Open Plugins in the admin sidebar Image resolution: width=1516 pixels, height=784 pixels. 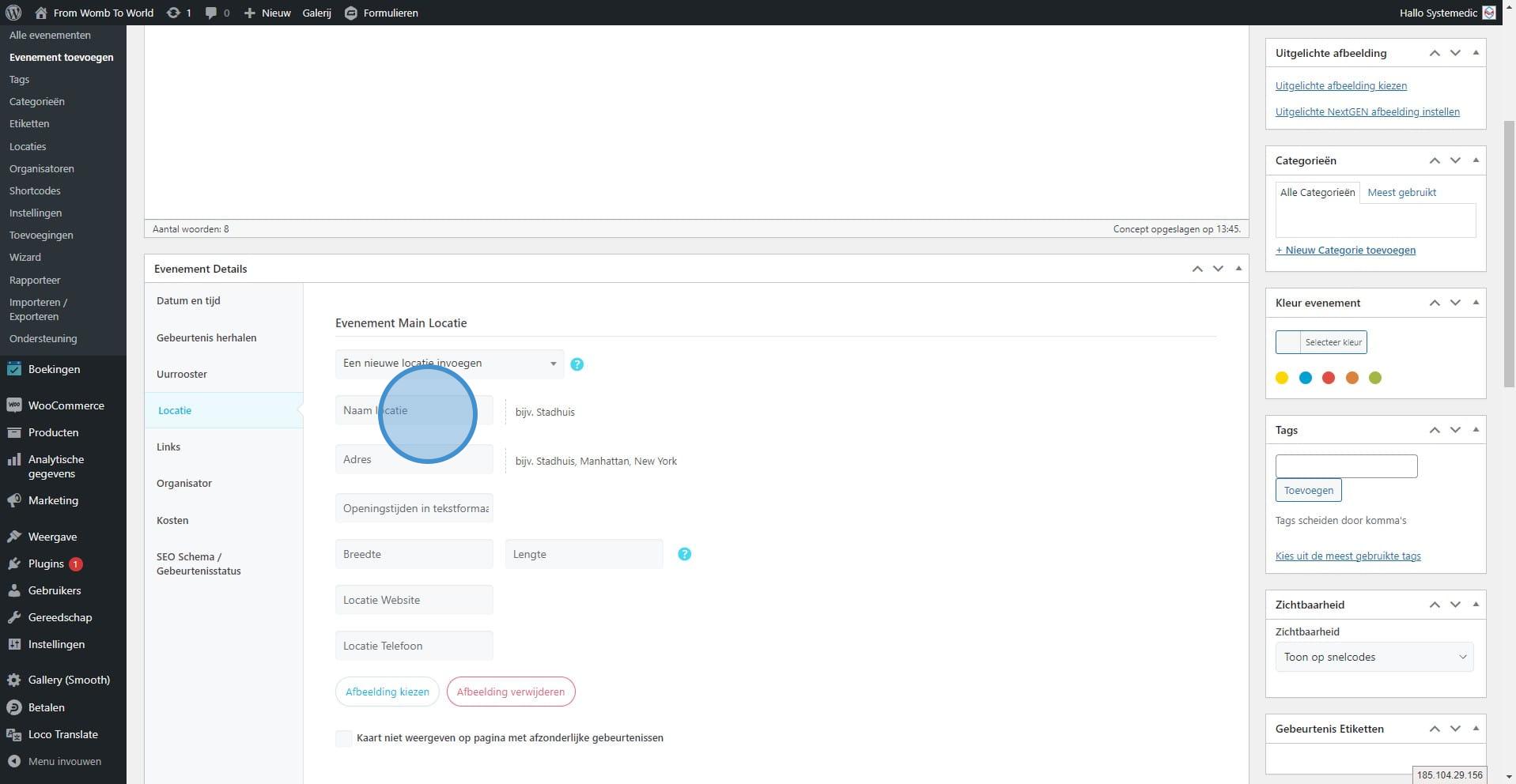pos(46,563)
